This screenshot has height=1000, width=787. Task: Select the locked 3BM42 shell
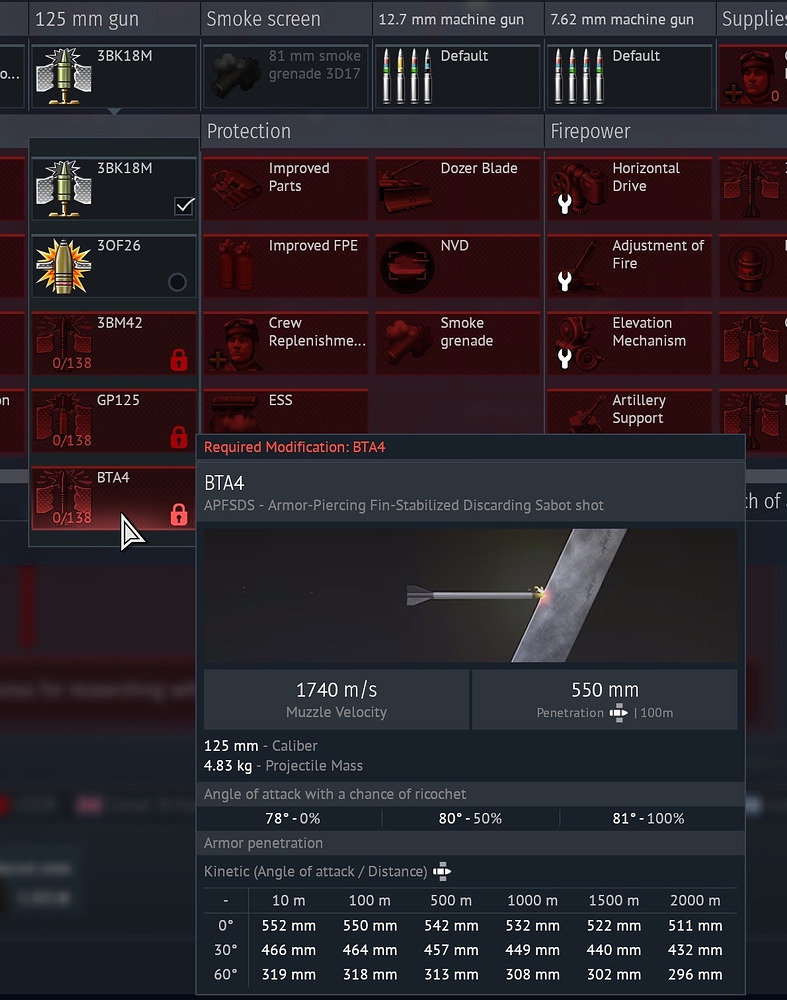coord(114,343)
